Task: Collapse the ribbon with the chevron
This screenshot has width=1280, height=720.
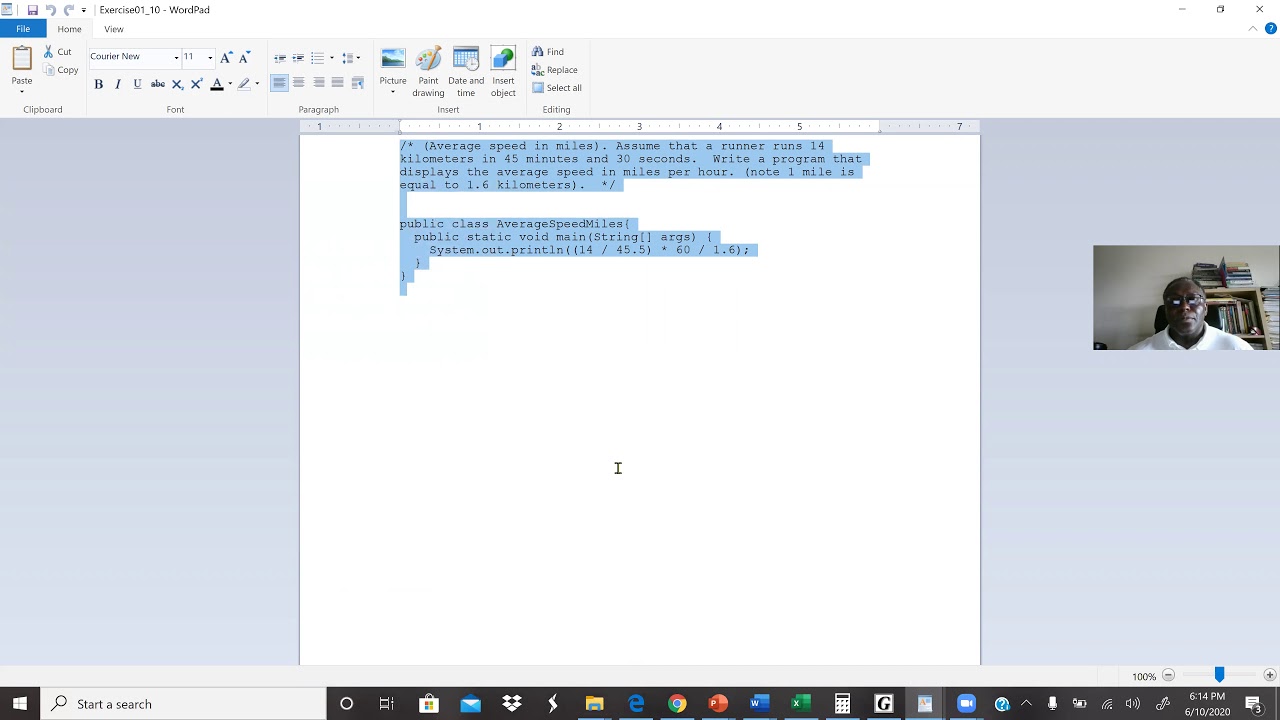Action: [x=1253, y=29]
